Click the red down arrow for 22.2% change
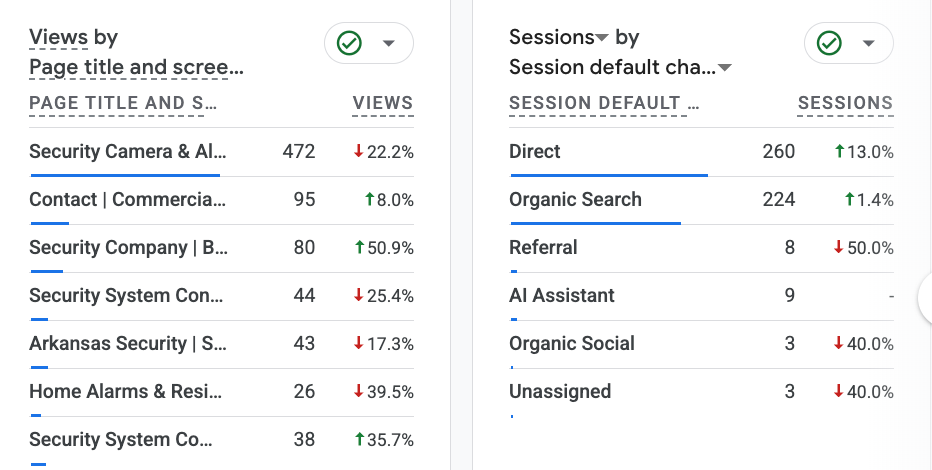 (x=358, y=152)
